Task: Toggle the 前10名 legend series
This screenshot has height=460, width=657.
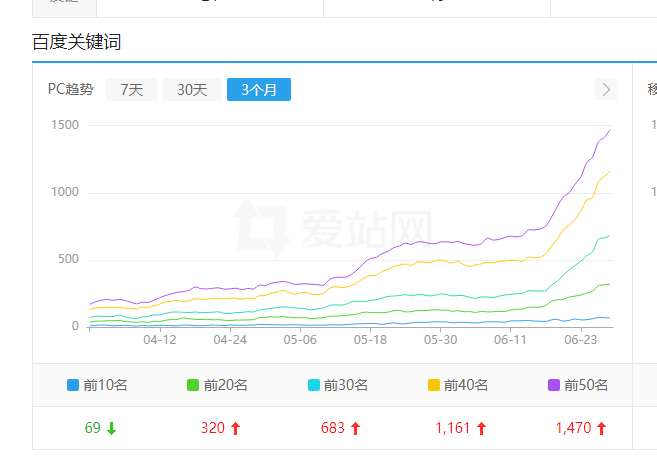Action: point(97,385)
